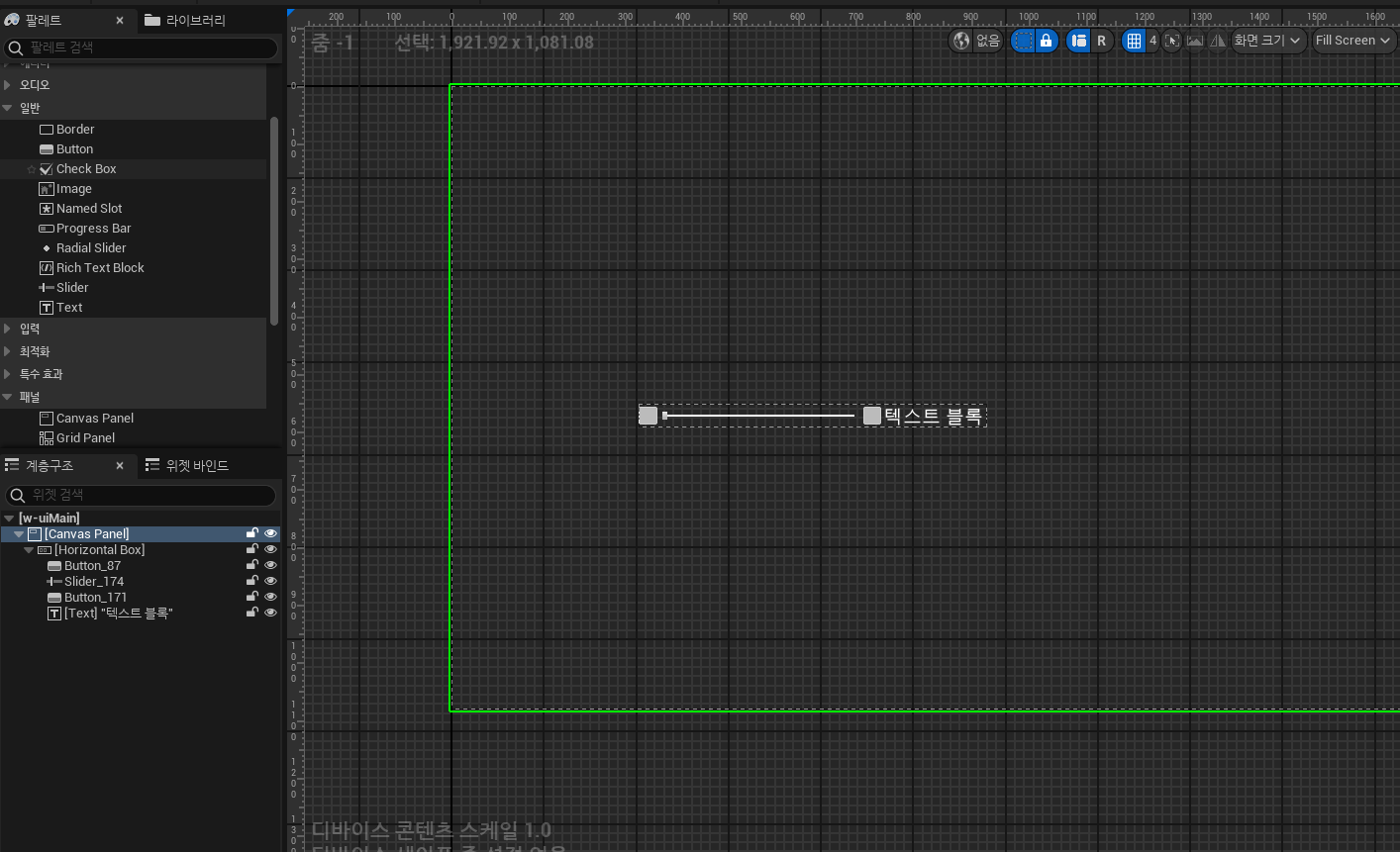The width and height of the screenshot is (1400, 852).
Task: Click the palette list scrollbar
Action: 274,220
